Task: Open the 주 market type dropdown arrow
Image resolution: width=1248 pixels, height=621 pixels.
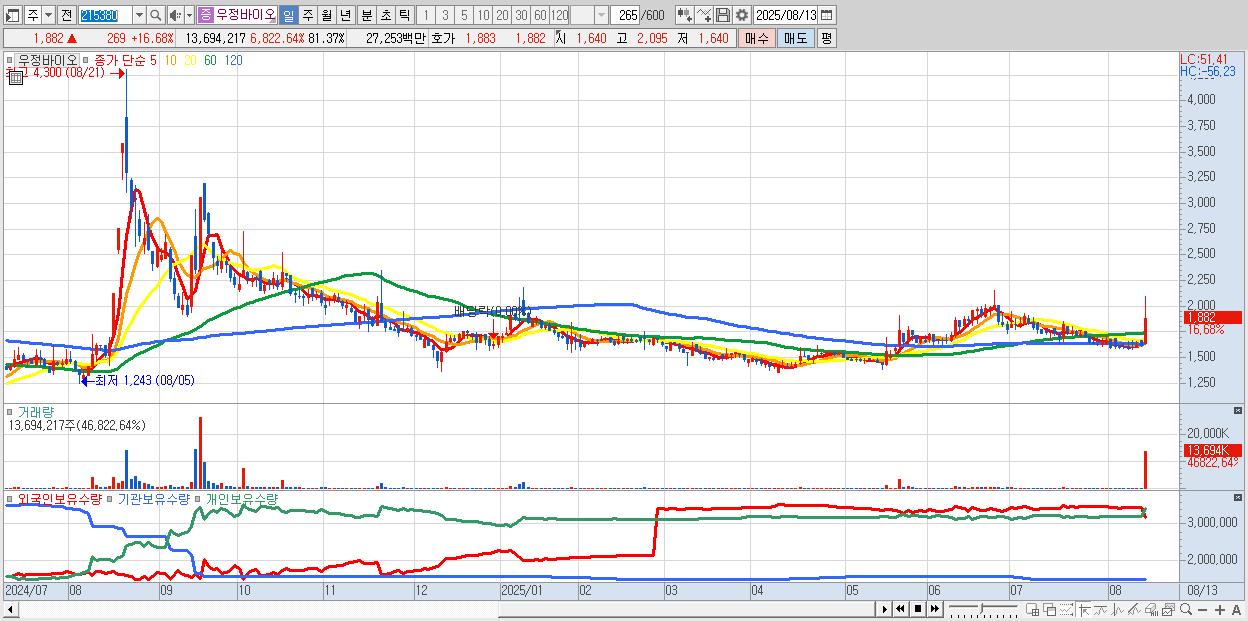Action: (48, 15)
